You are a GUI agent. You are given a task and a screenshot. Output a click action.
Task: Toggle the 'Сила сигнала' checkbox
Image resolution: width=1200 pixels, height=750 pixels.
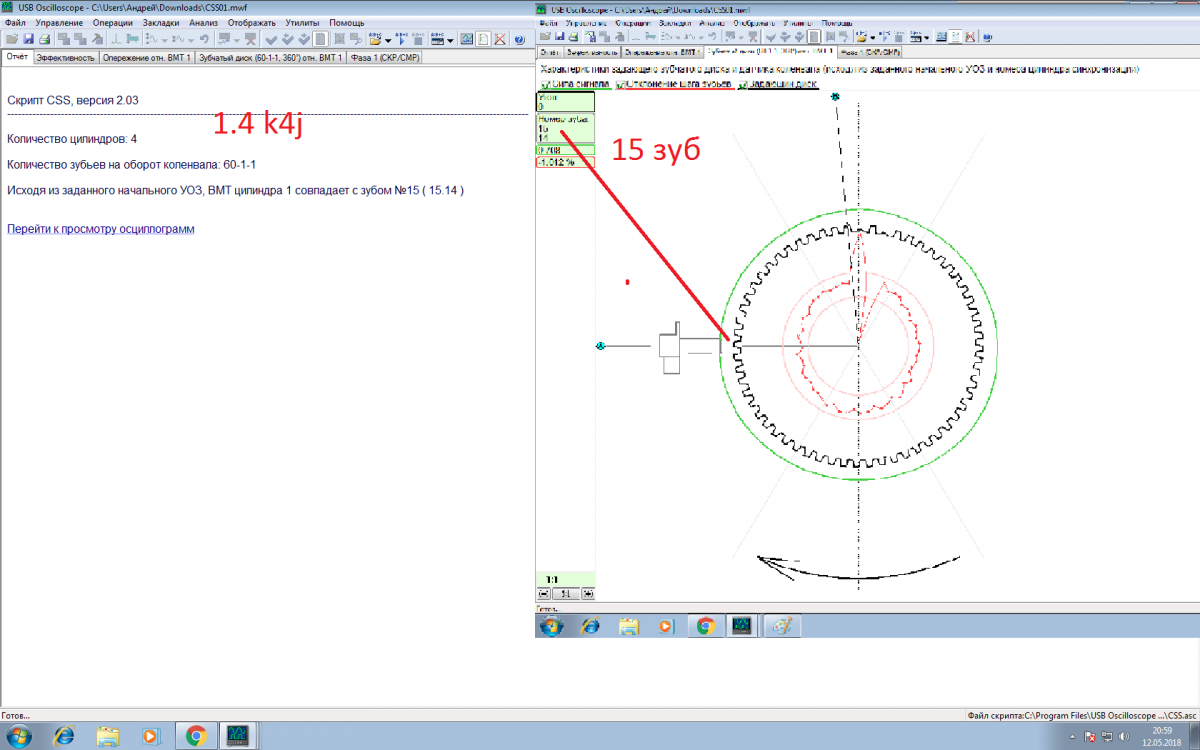pyautogui.click(x=545, y=85)
